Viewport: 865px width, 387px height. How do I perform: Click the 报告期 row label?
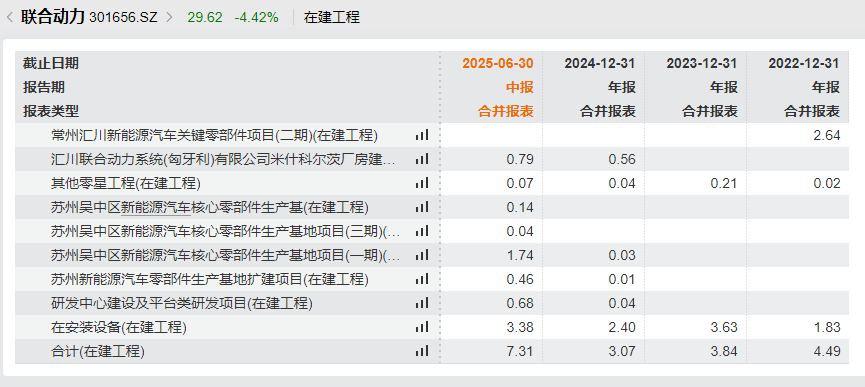[44, 87]
